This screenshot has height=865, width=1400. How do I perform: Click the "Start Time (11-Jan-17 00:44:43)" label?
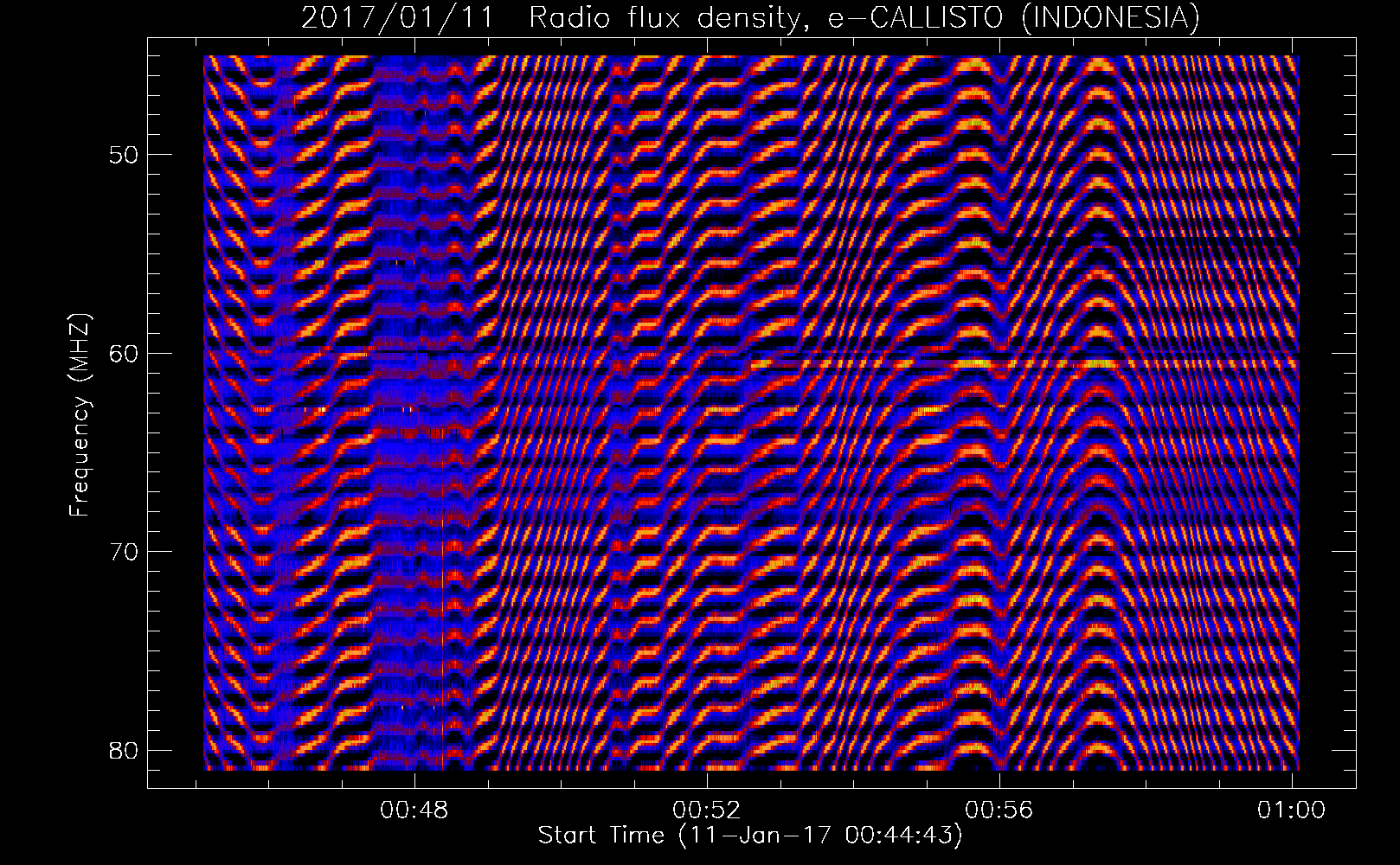tap(750, 836)
